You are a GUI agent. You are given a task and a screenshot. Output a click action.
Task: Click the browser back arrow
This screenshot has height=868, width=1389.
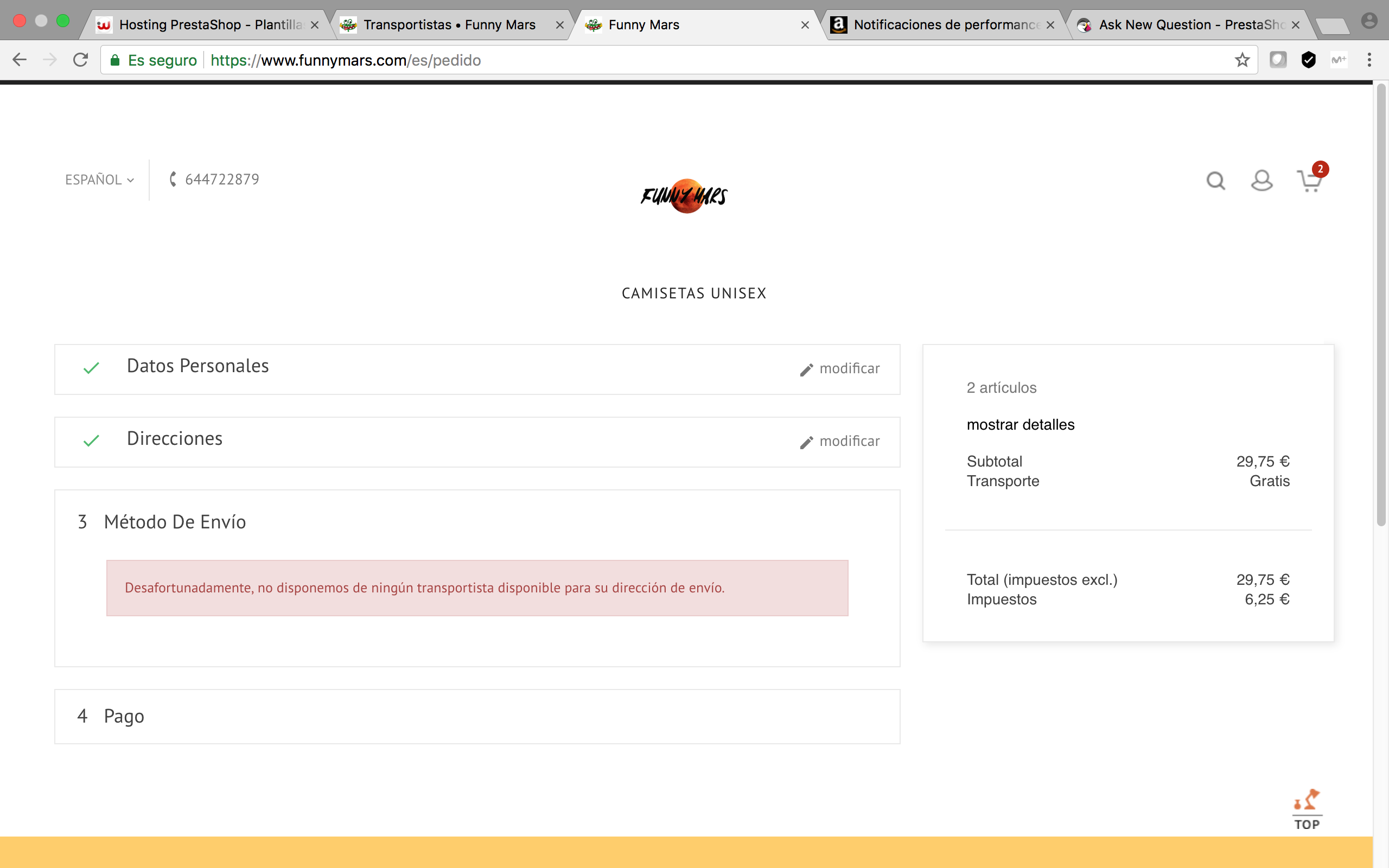coord(20,60)
